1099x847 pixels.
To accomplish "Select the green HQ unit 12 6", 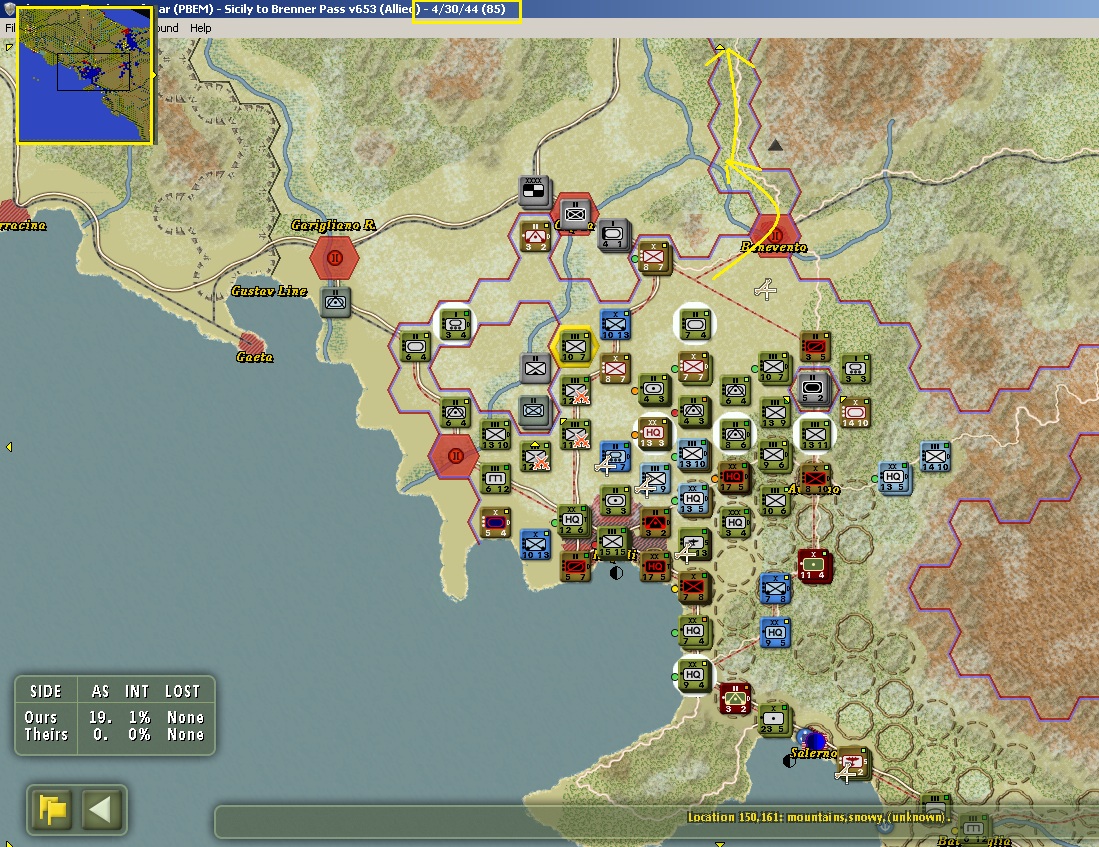I will coord(573,520).
